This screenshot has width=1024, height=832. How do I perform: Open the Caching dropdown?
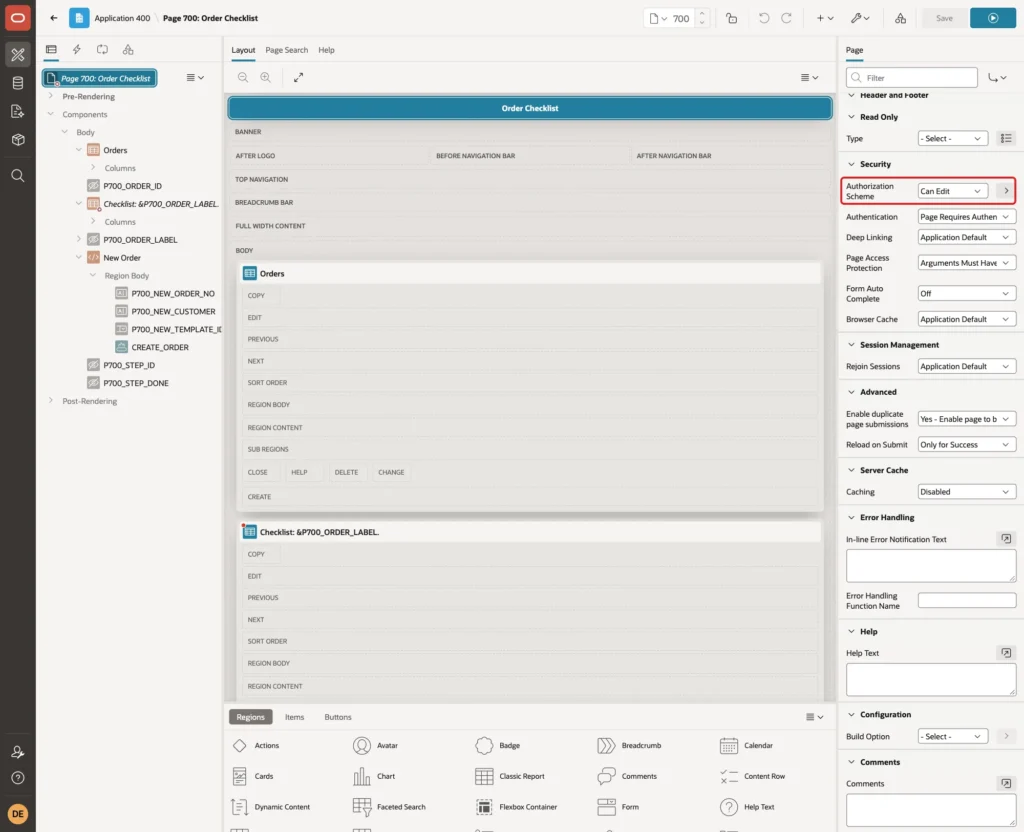click(967, 492)
